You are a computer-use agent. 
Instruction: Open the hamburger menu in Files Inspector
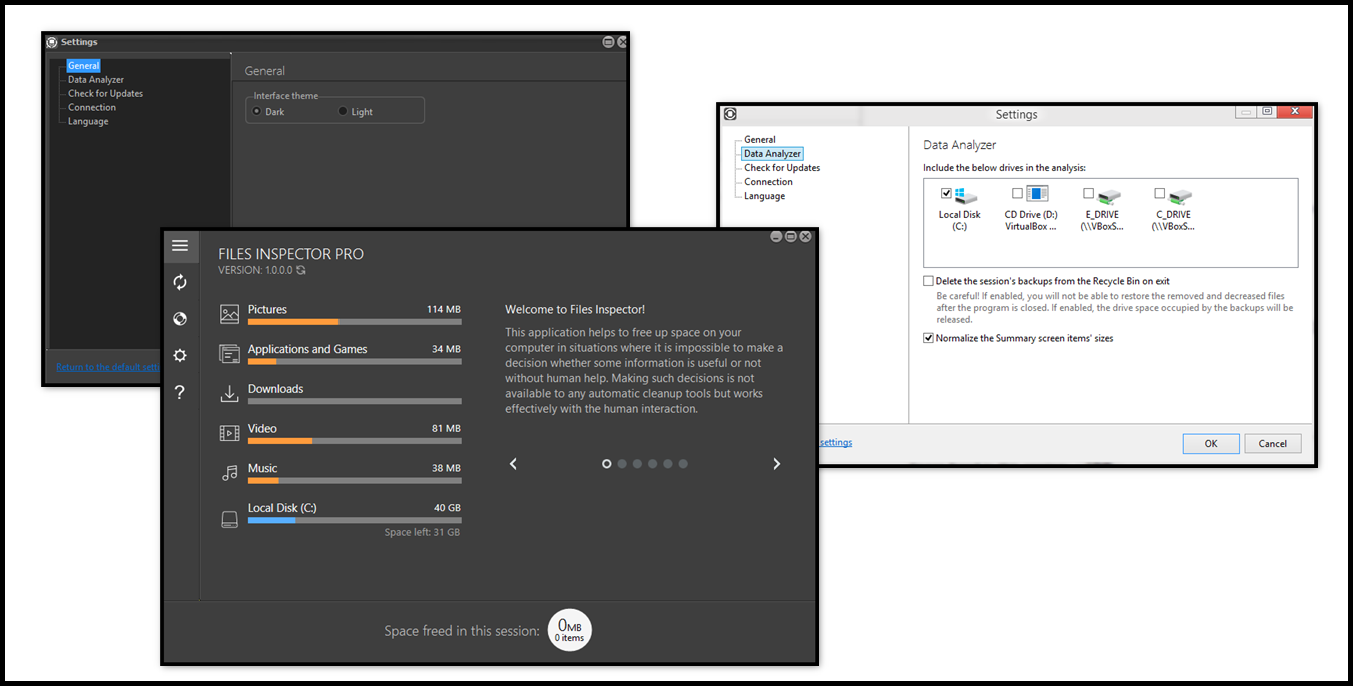[x=180, y=245]
